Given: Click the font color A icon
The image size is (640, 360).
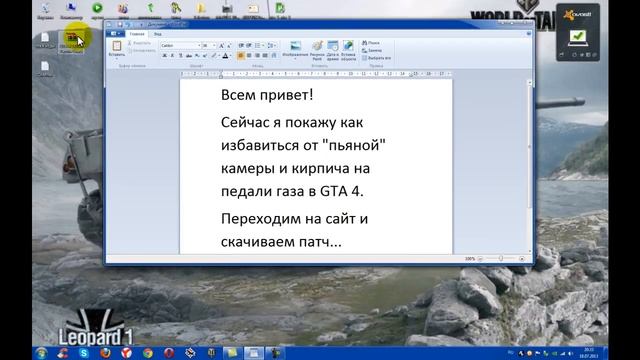Looking at the screenshot, I should click(225, 56).
